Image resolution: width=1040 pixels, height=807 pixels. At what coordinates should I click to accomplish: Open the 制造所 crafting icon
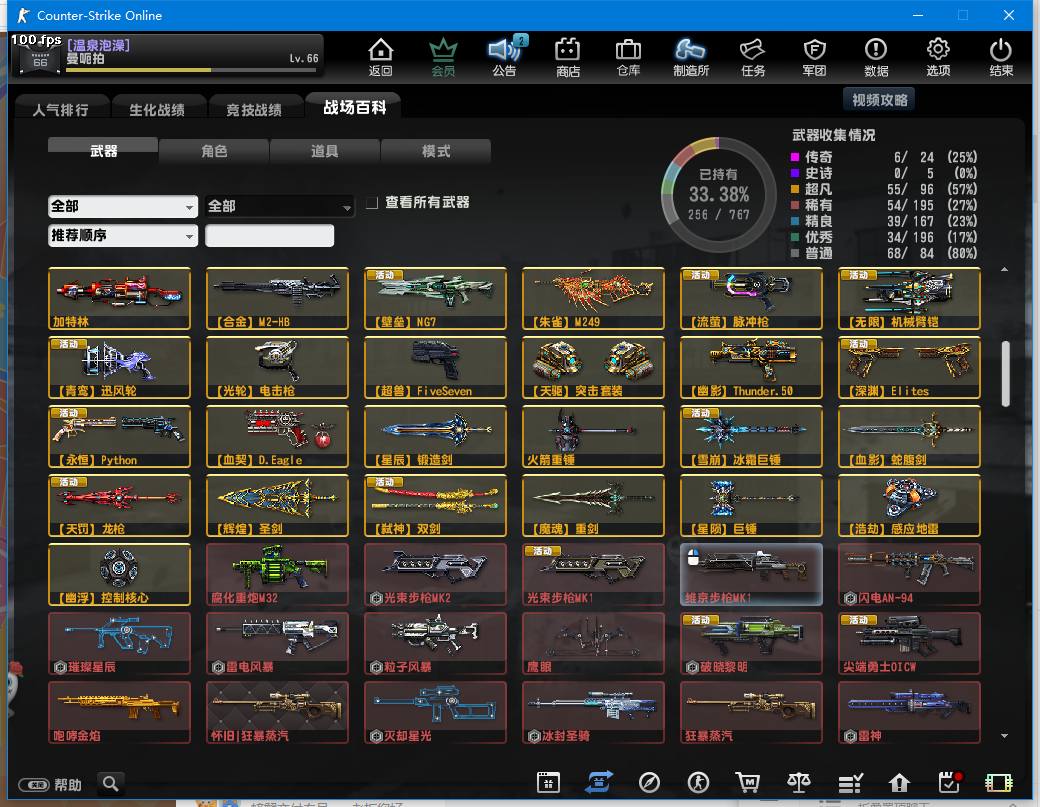coord(690,57)
